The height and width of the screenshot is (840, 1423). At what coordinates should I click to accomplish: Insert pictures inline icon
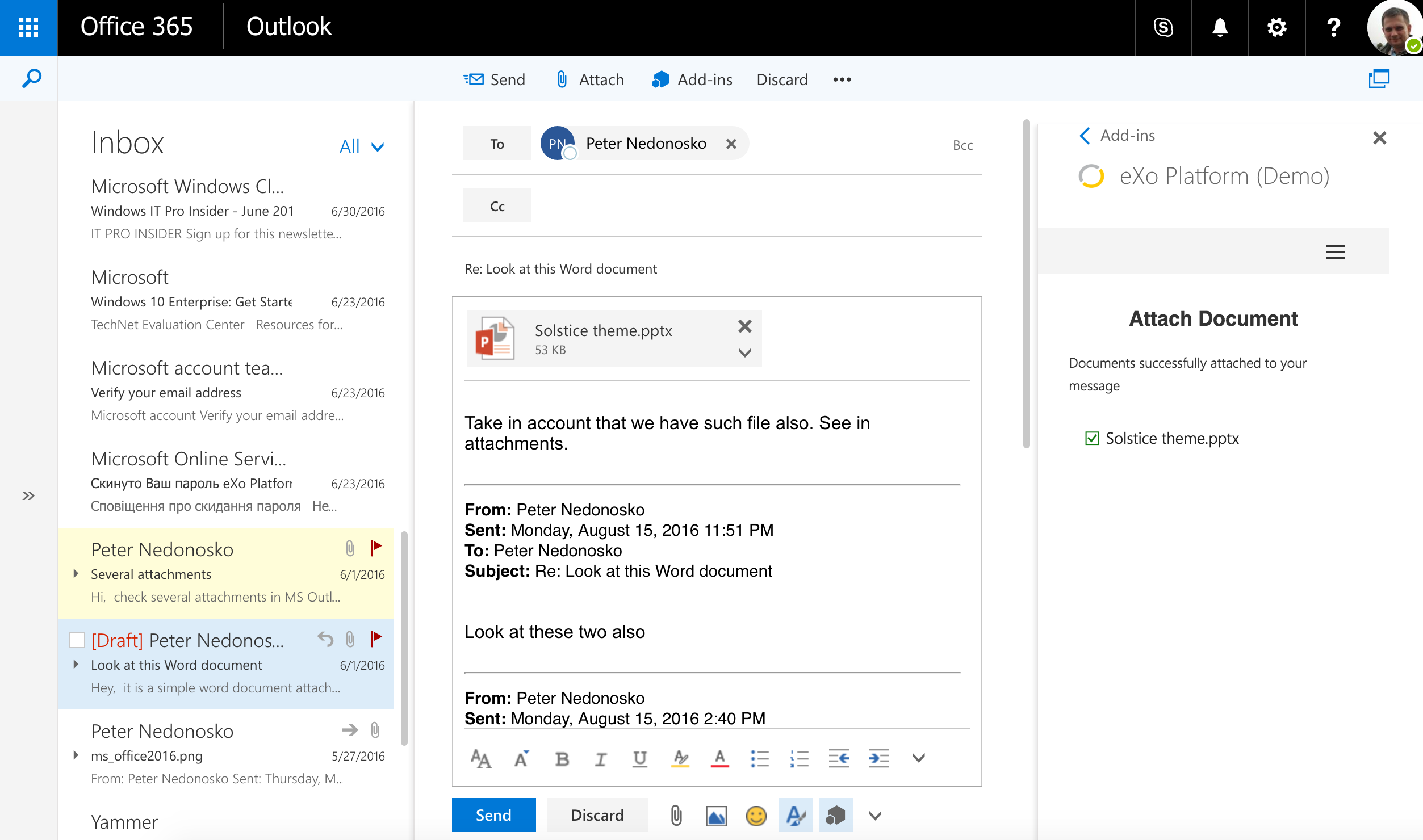pos(716,816)
